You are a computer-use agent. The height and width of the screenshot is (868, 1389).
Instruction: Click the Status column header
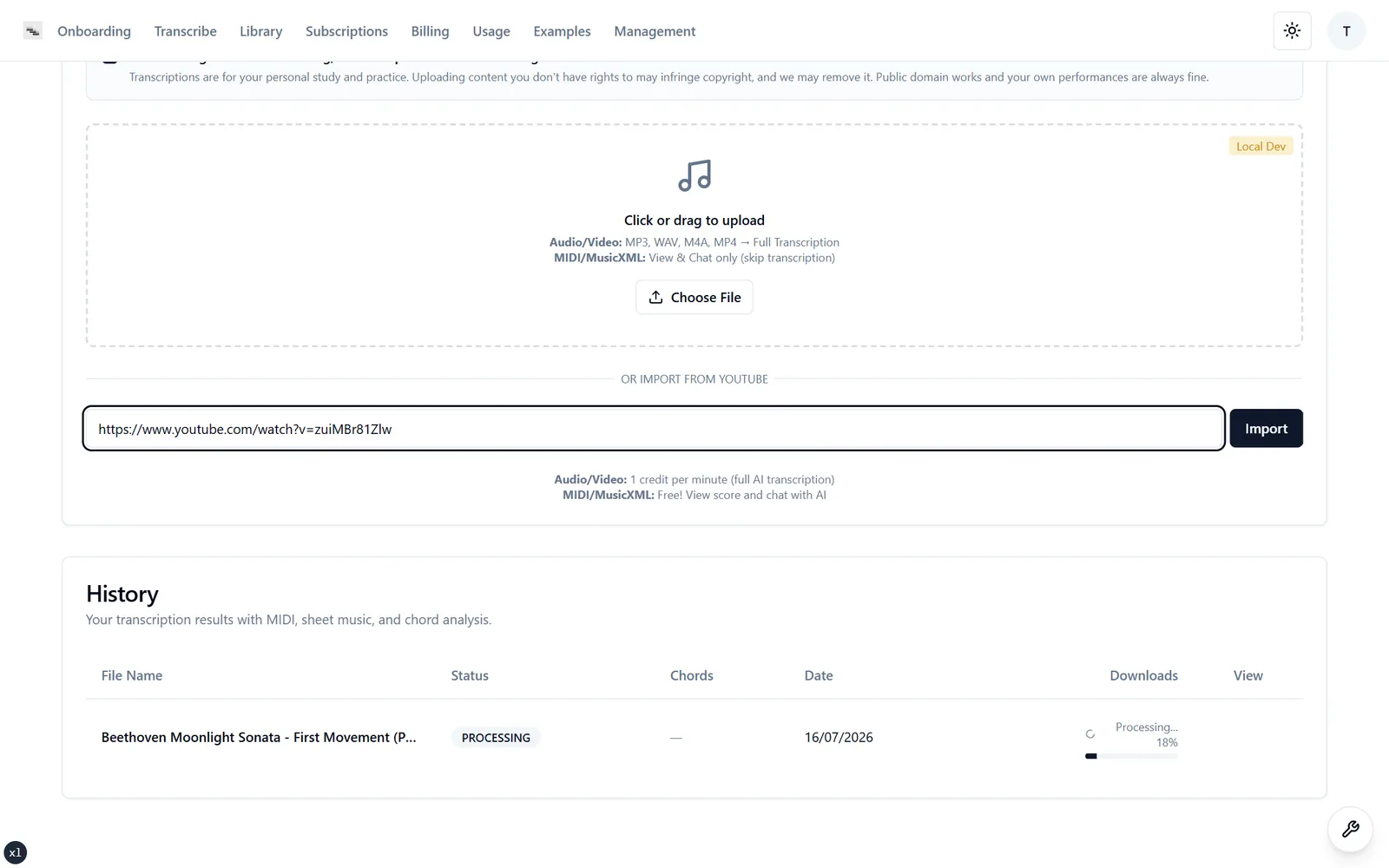tap(470, 675)
